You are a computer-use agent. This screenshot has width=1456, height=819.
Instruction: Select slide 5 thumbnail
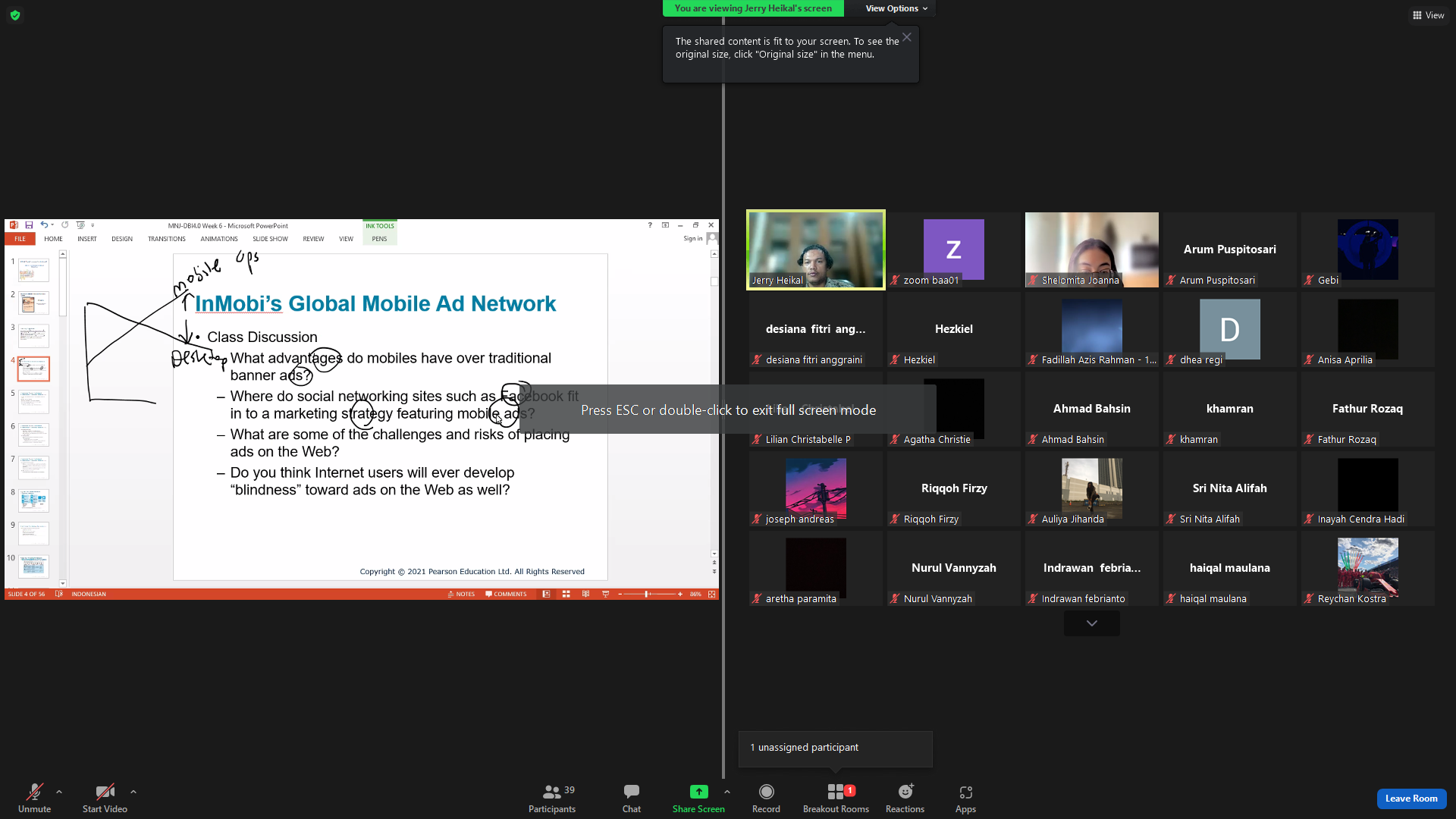[x=33, y=402]
